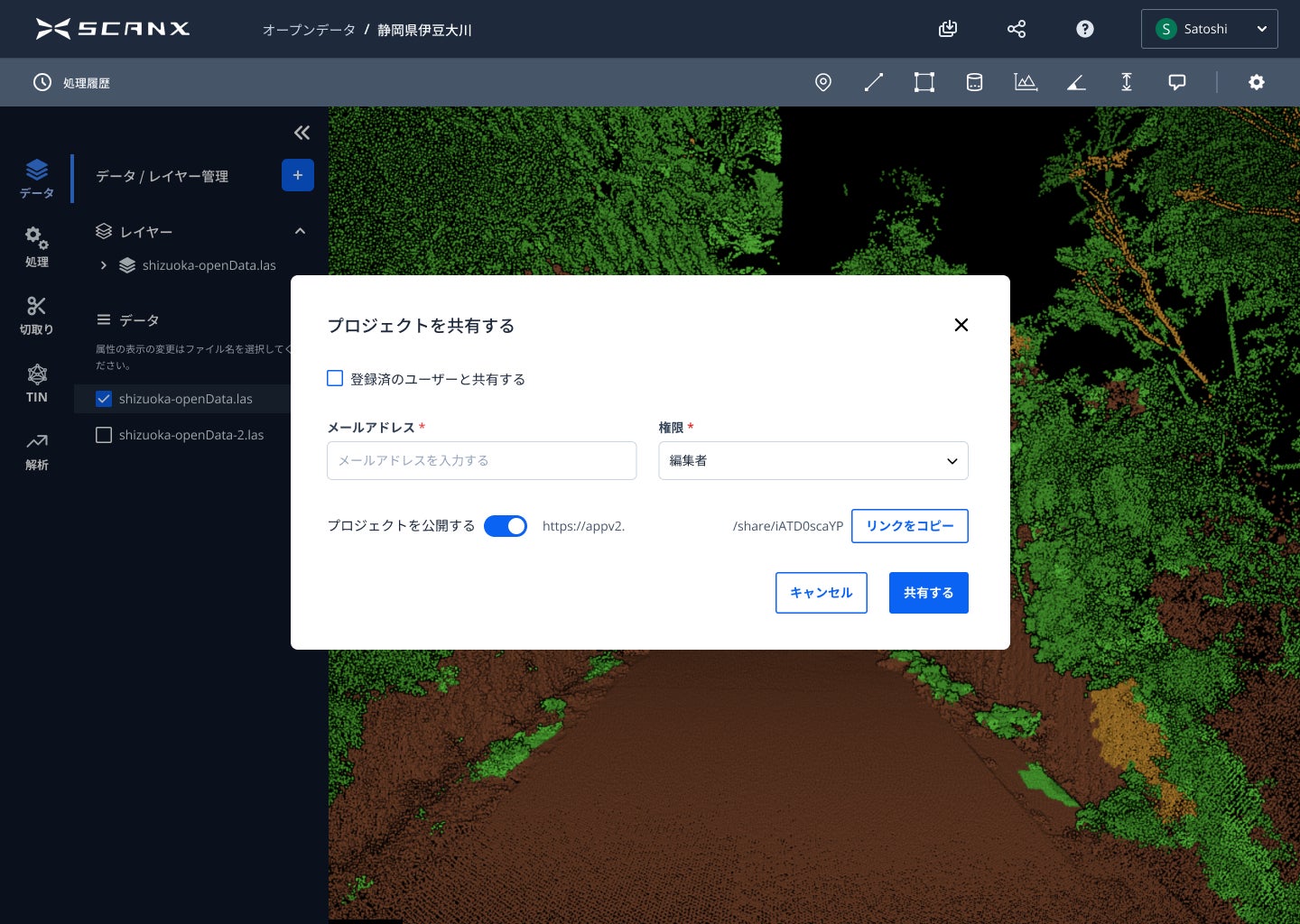The width and height of the screenshot is (1300, 924).
Task: Expand the shizuoka-openData.las layer tree
Action: click(102, 265)
